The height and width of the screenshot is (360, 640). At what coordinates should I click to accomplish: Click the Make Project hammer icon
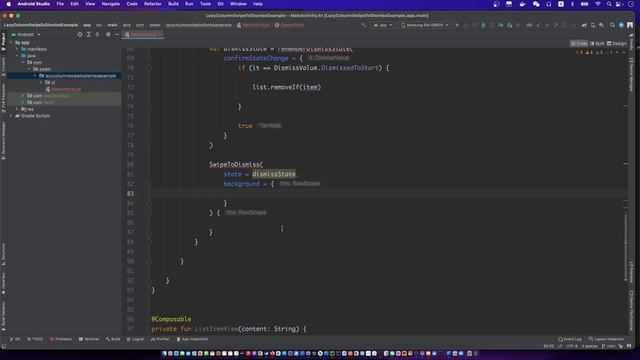click(x=364, y=25)
